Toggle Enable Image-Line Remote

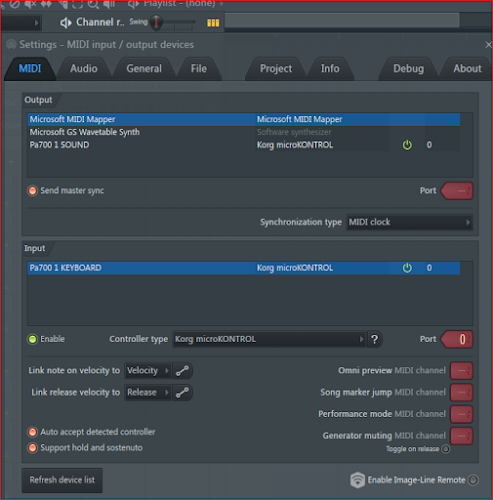(473, 480)
